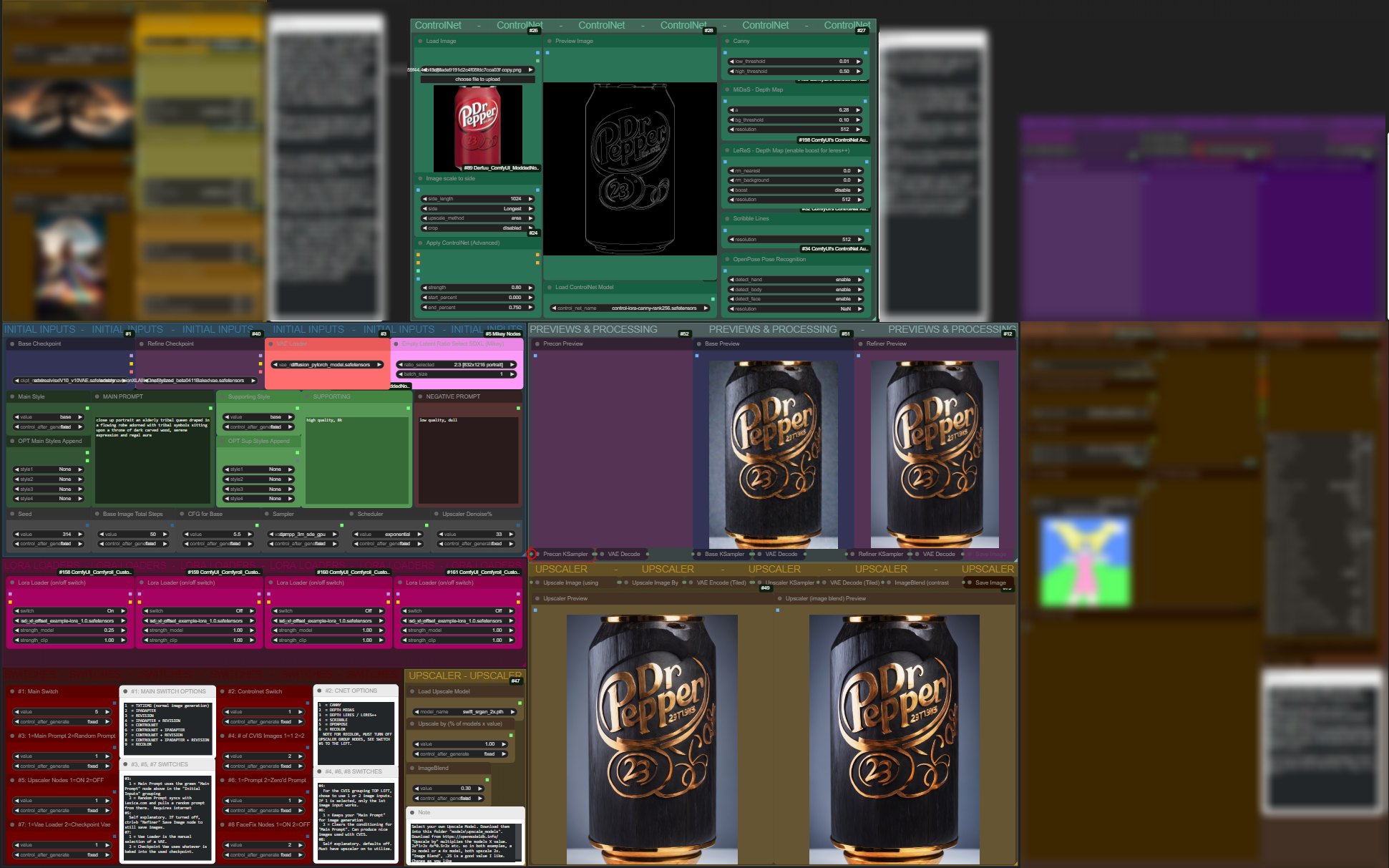Viewport: 1389px width, 868px height.
Task: Collapse the Scribble Lines node via its dot
Action: (727, 219)
